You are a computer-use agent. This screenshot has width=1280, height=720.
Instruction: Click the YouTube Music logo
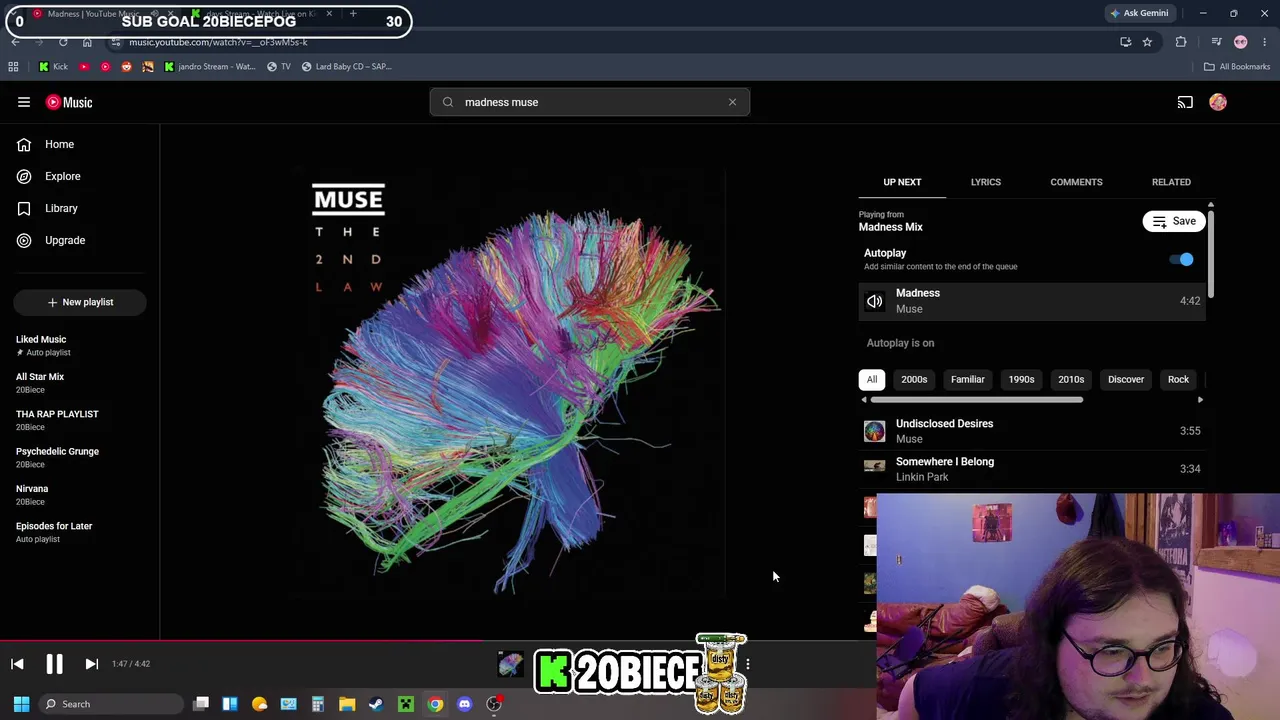[69, 102]
